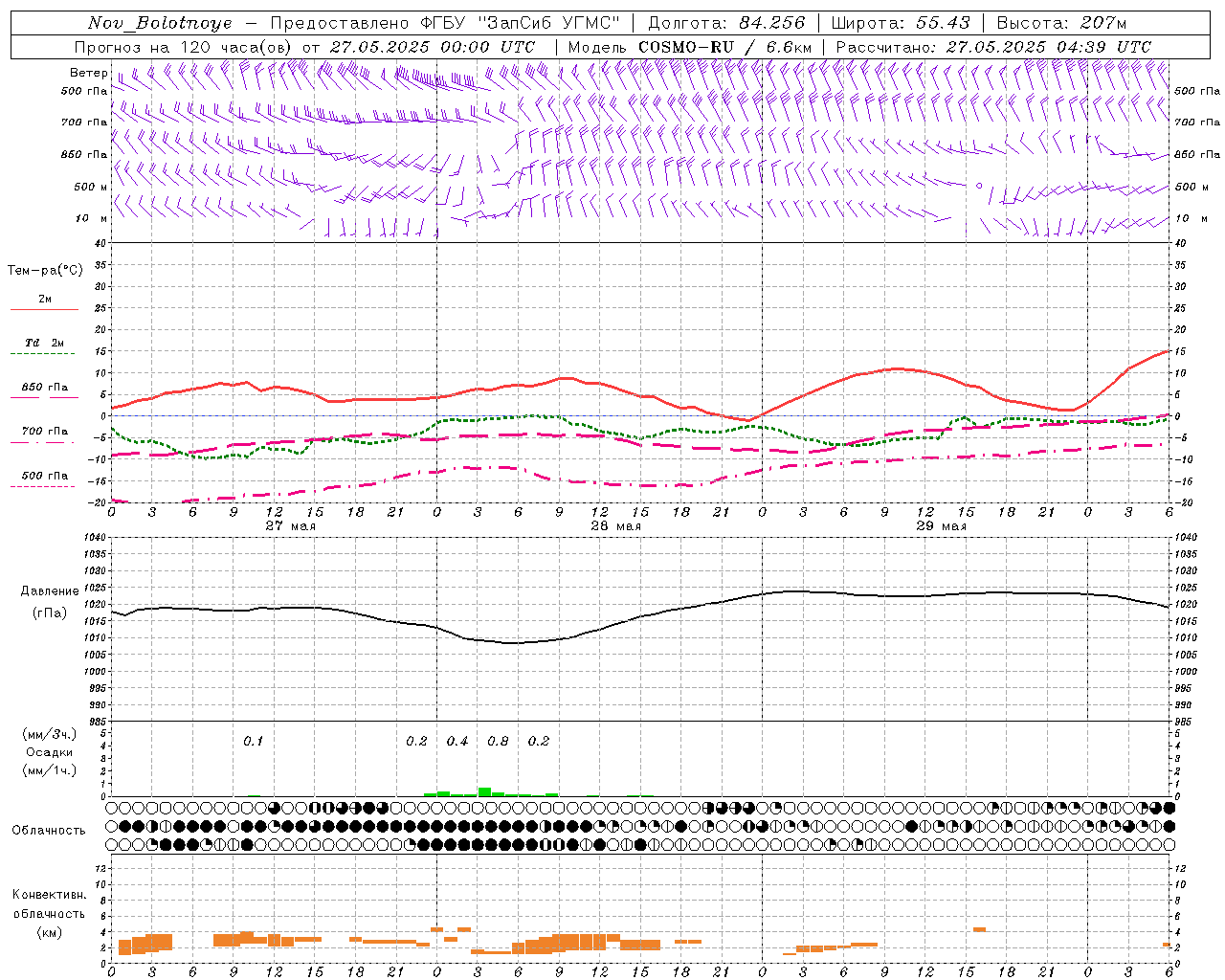The image size is (1225, 980).
Task: Click the 700 гПа temperature legend line sample
Action: pyautogui.click(x=44, y=443)
